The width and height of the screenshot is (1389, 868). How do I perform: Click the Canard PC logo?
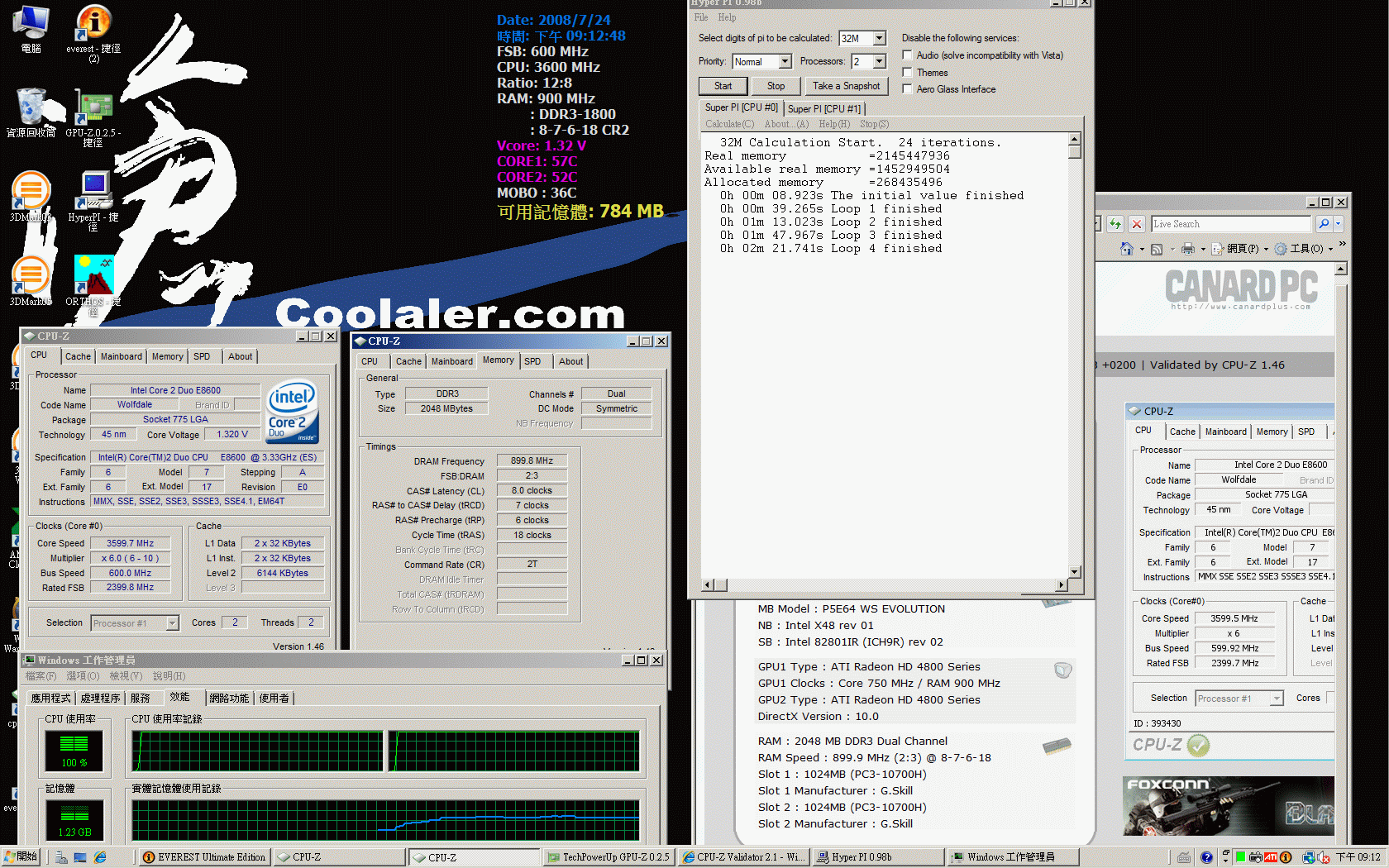pos(1242,289)
